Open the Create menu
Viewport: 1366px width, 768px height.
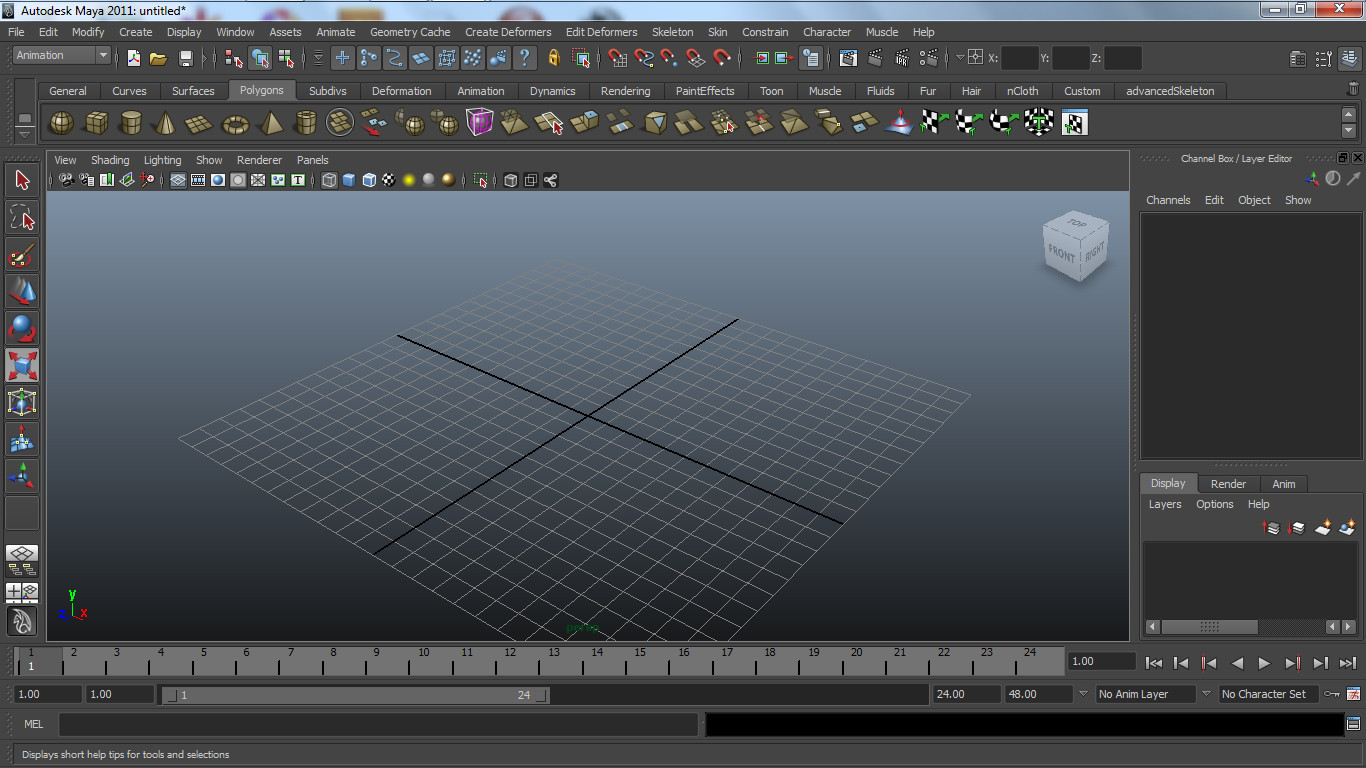(x=136, y=32)
